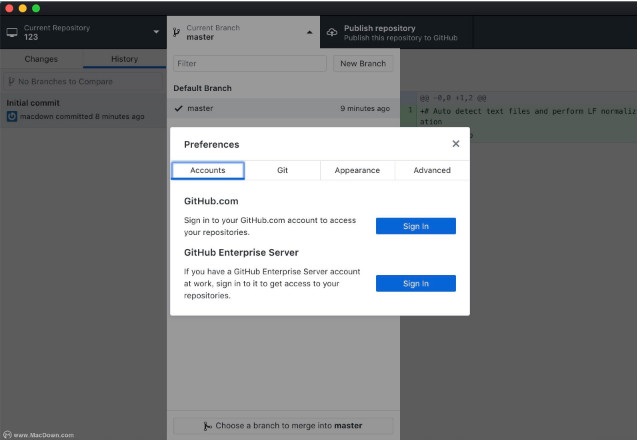Switch to the Git preferences tab
The height and width of the screenshot is (441, 642).
tap(283, 170)
